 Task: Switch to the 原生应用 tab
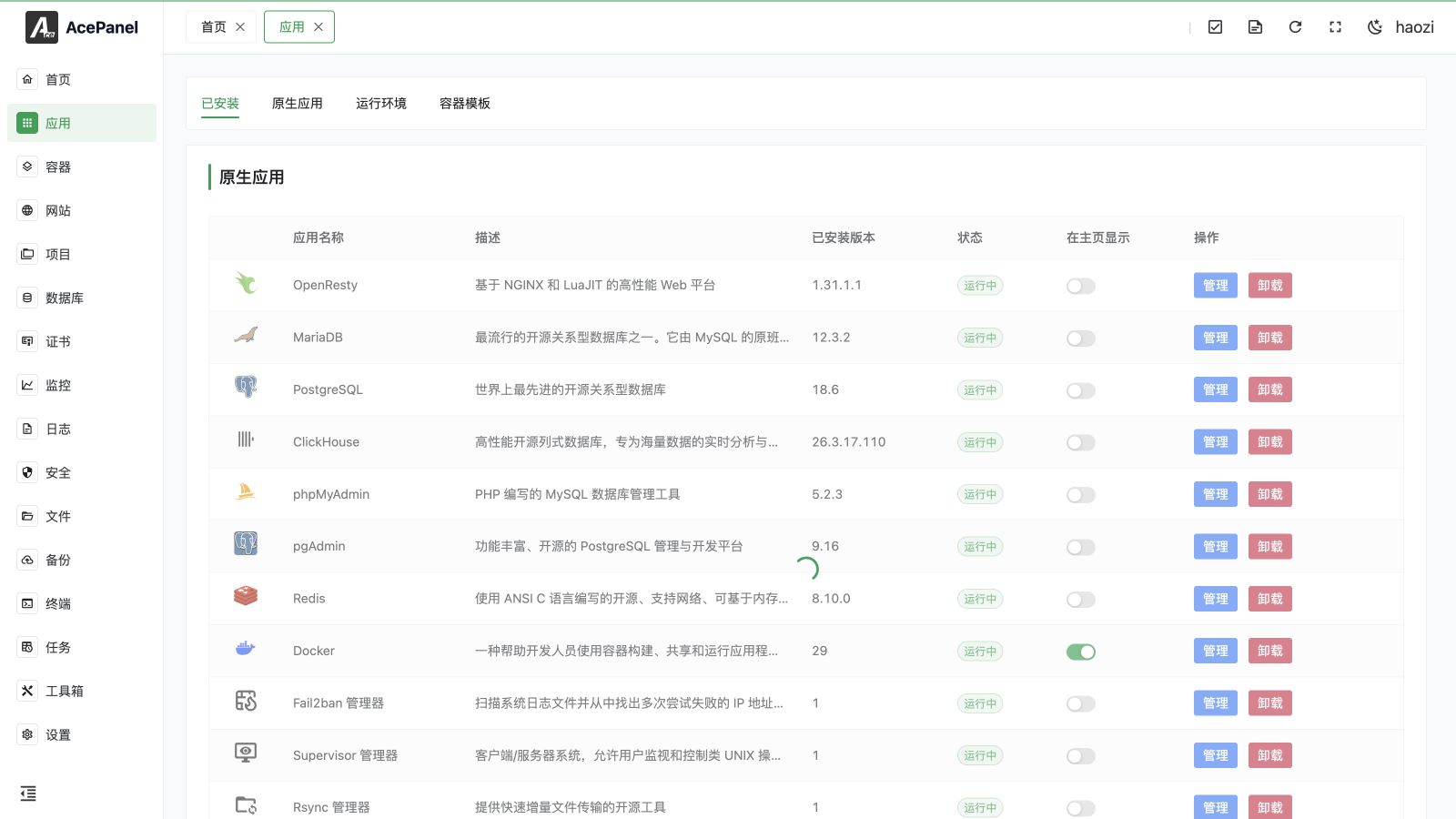pos(298,104)
